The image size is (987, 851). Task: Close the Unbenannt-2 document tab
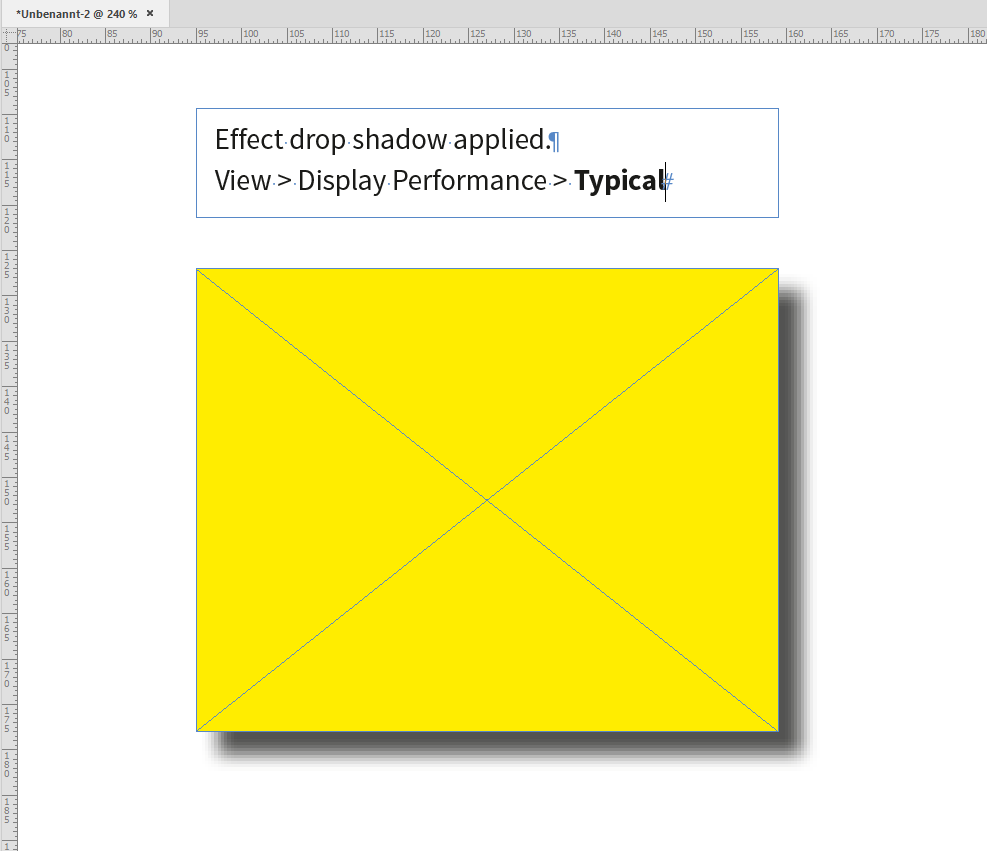(151, 14)
